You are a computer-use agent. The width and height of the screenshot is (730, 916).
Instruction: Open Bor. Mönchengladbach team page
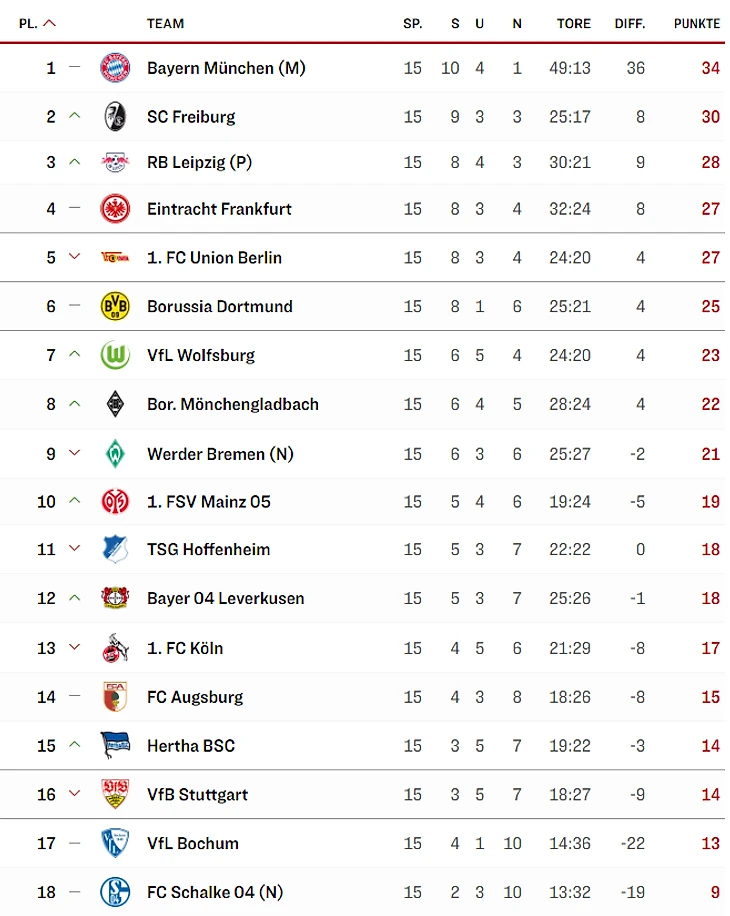click(x=232, y=404)
